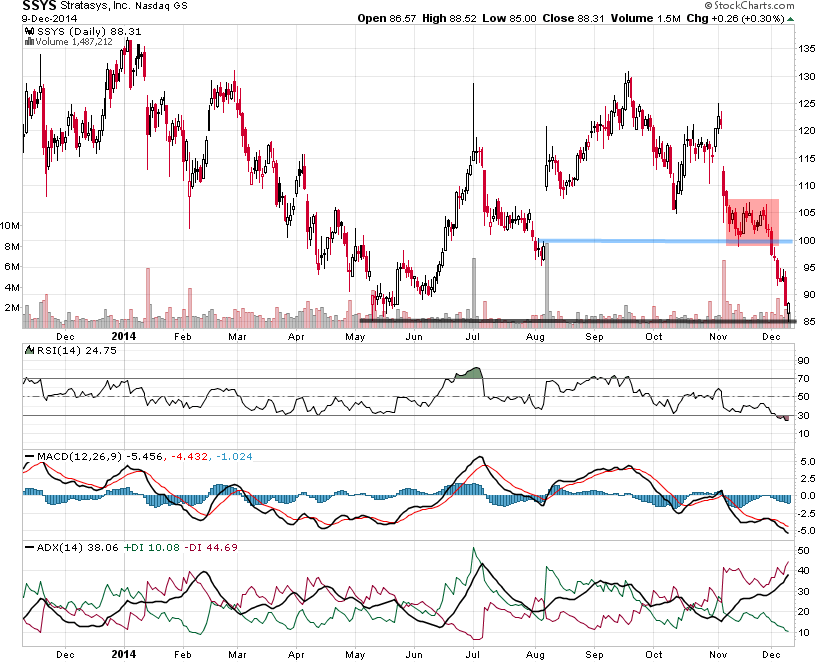The width and height of the screenshot is (815, 662).
Task: Click the ADX(14) legend line marker
Action: click(28, 548)
